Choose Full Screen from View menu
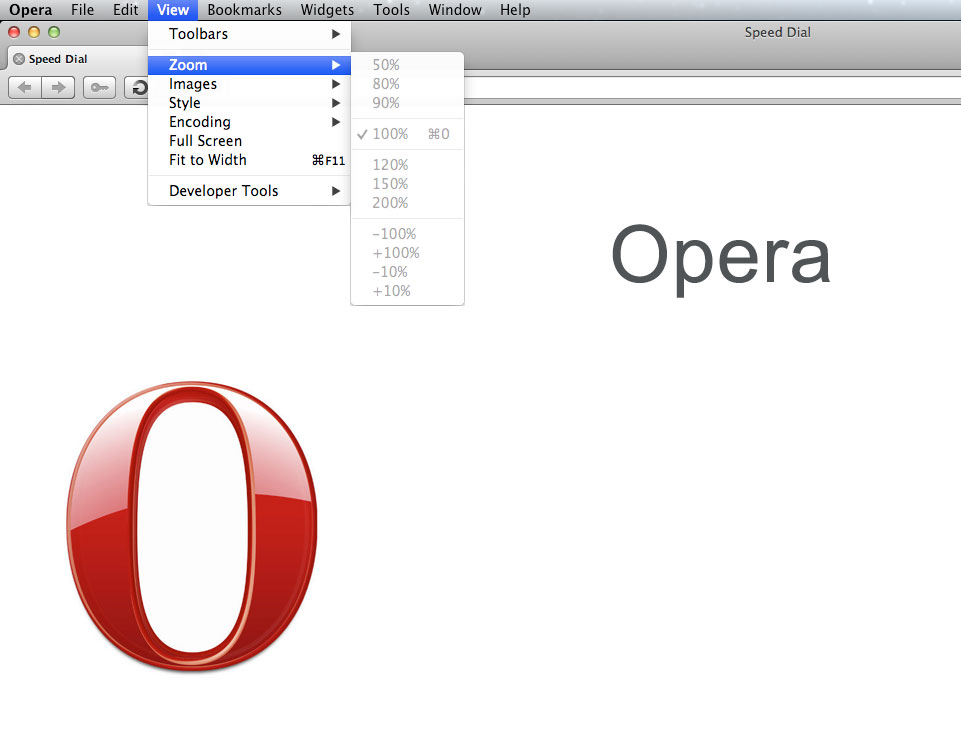 [249, 141]
